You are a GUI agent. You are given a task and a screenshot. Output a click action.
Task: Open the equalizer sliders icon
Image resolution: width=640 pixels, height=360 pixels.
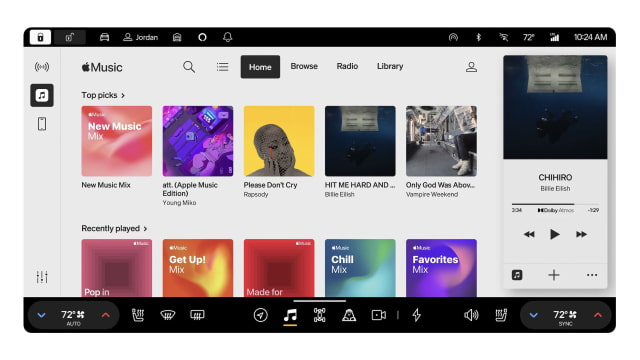42,277
